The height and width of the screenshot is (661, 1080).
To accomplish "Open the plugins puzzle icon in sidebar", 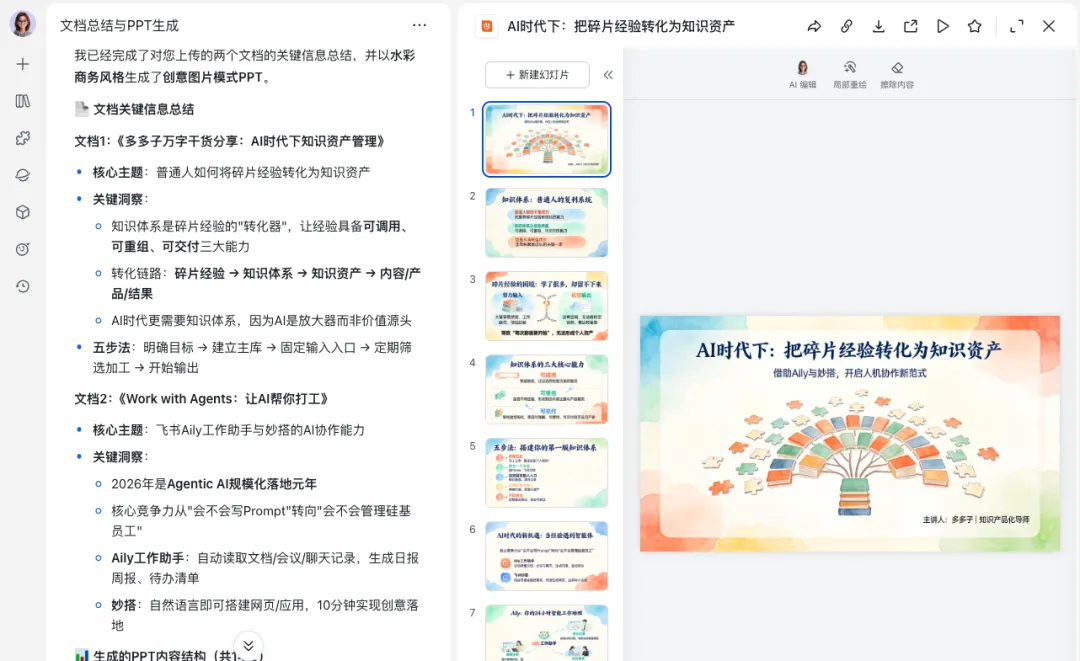I will pyautogui.click(x=23, y=138).
